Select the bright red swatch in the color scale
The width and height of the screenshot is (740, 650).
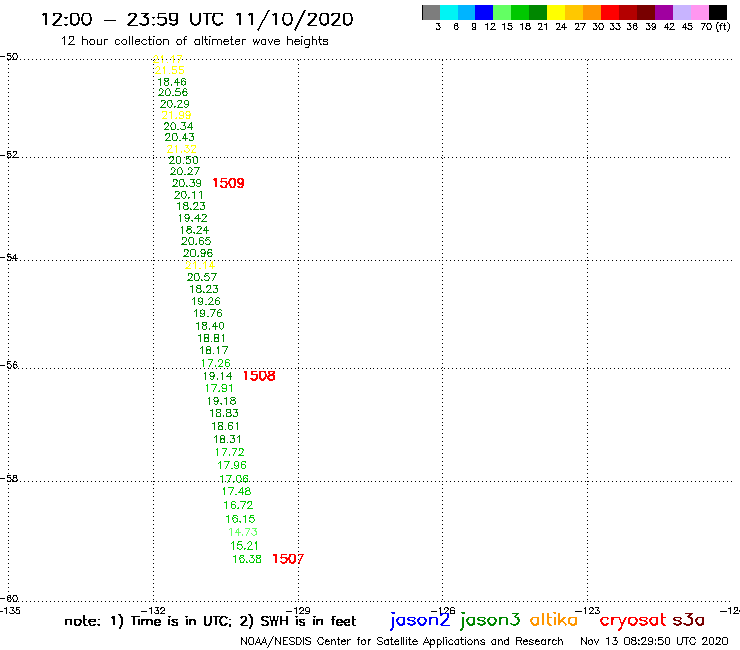[x=610, y=12]
